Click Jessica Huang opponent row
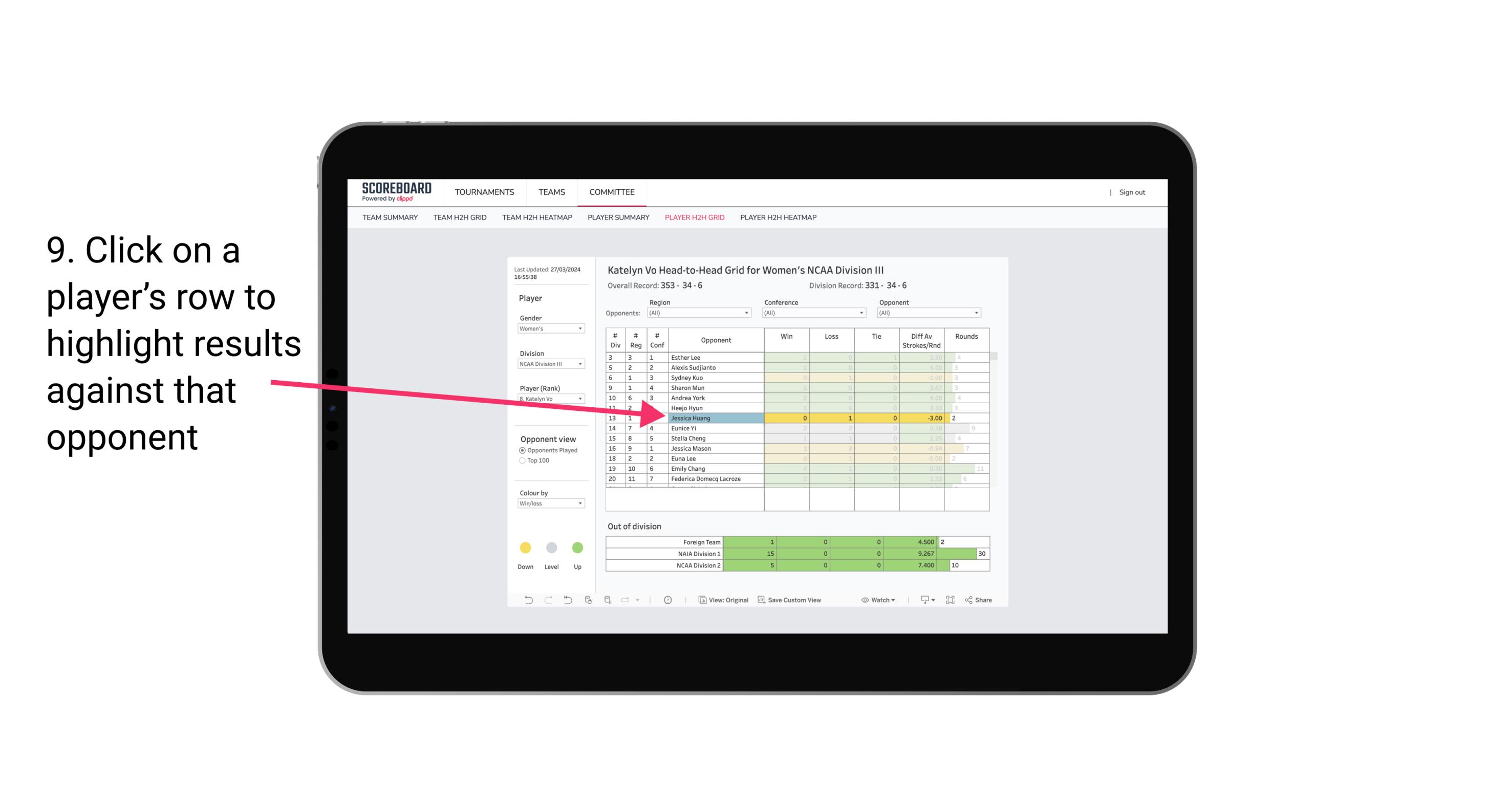The width and height of the screenshot is (1510, 812). (715, 417)
